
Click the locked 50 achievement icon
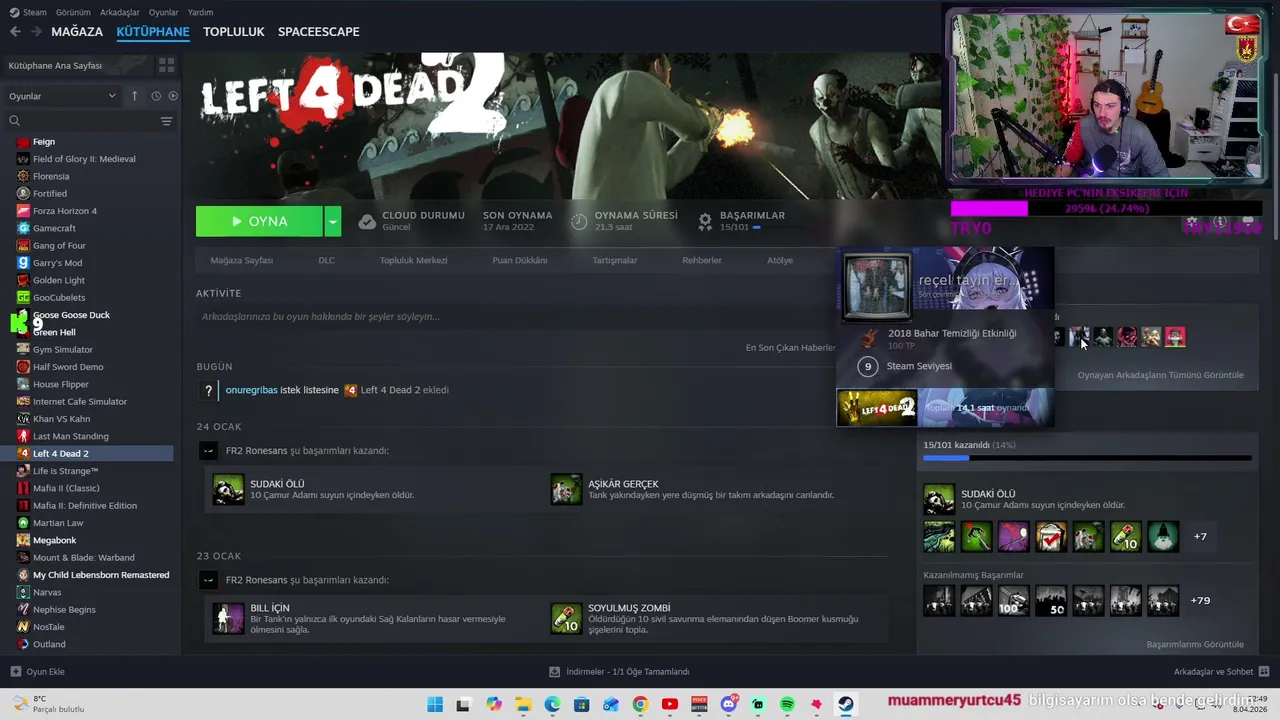1051,601
